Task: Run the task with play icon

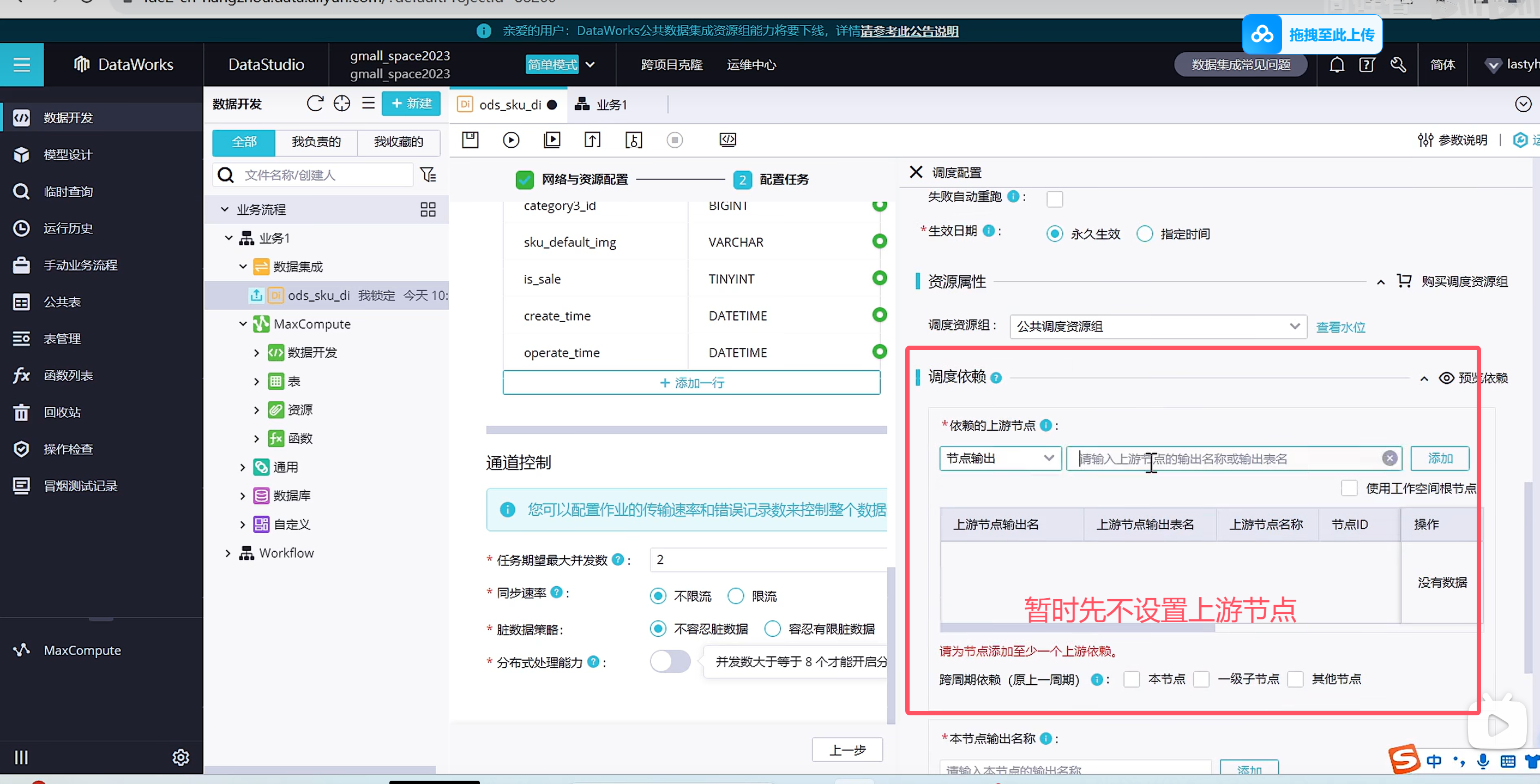Action: (x=510, y=140)
